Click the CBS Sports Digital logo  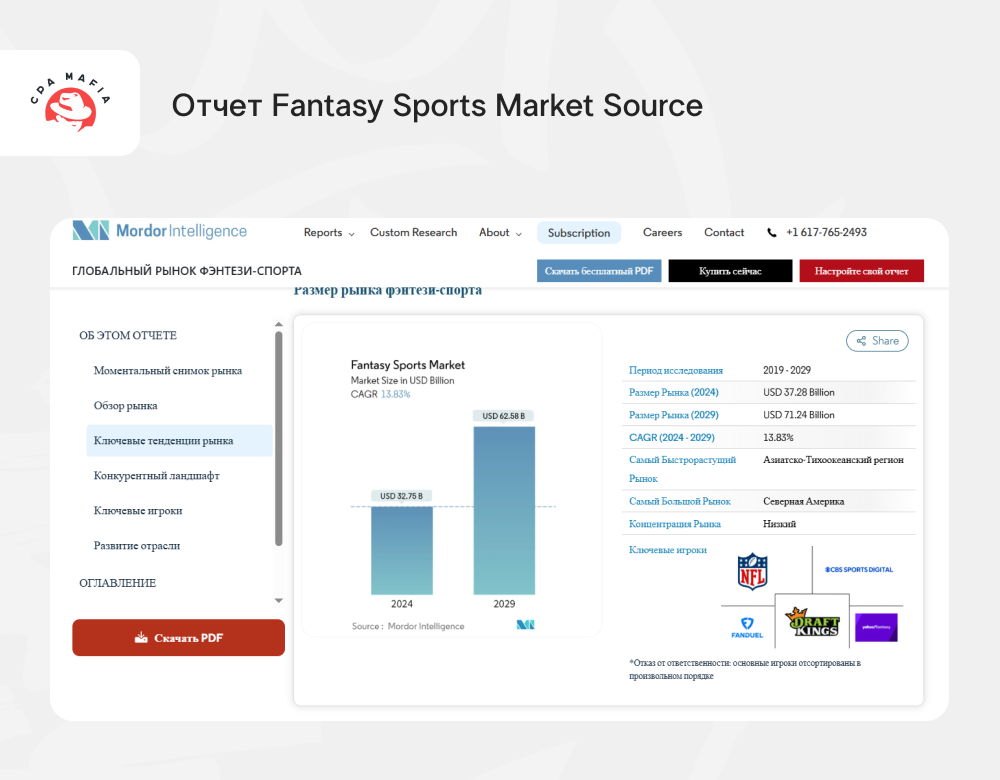click(859, 570)
